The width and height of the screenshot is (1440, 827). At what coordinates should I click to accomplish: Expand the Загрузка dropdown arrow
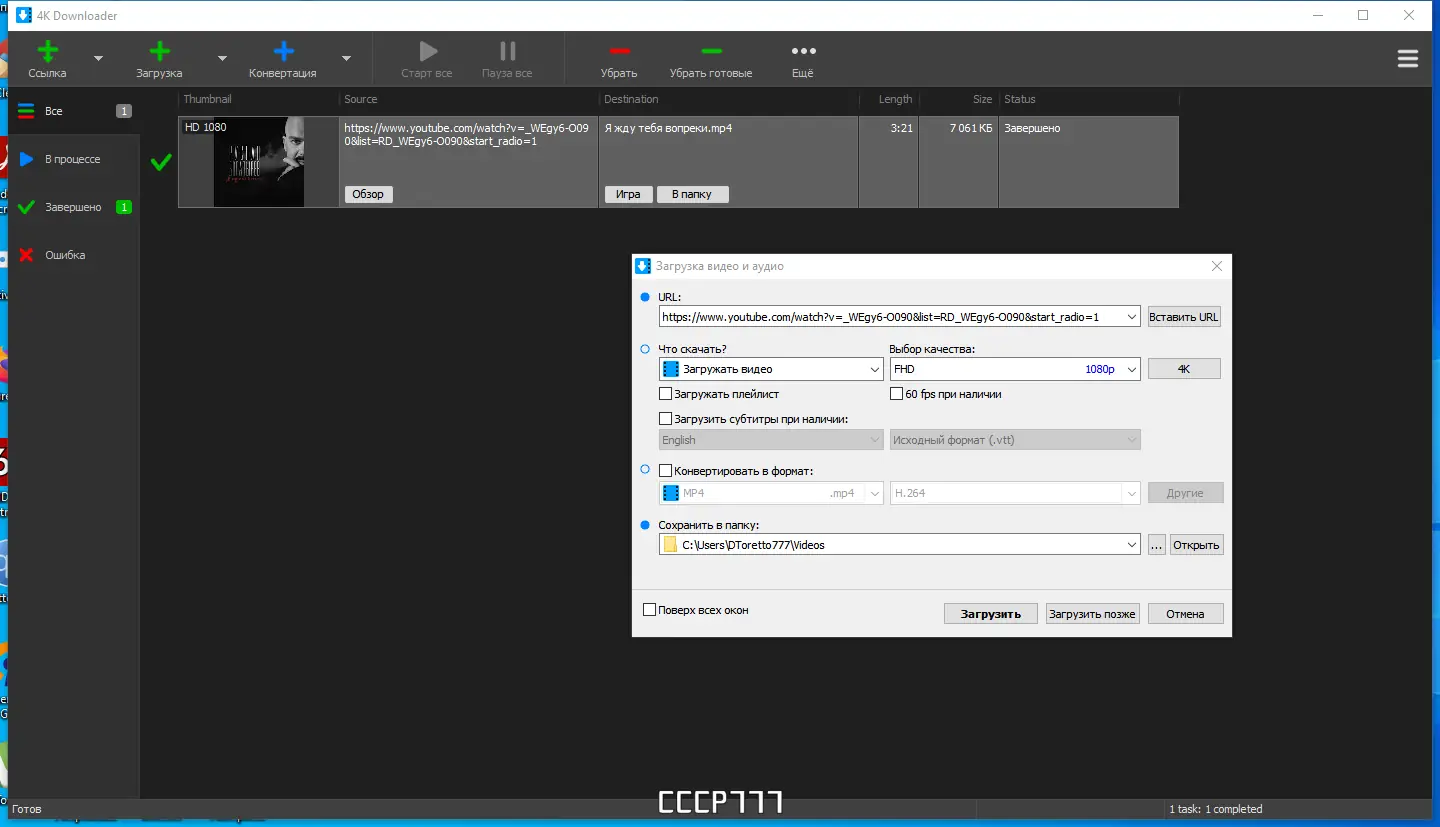[x=222, y=58]
